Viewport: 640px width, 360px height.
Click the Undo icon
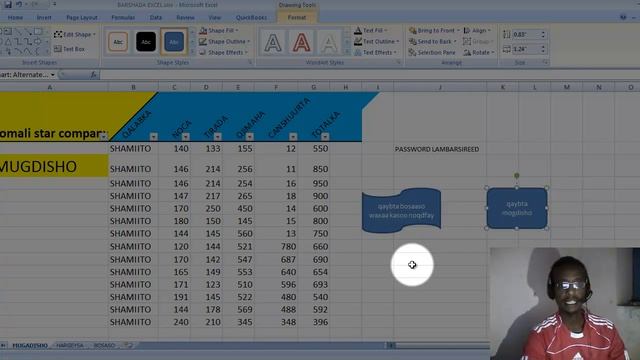19,4
